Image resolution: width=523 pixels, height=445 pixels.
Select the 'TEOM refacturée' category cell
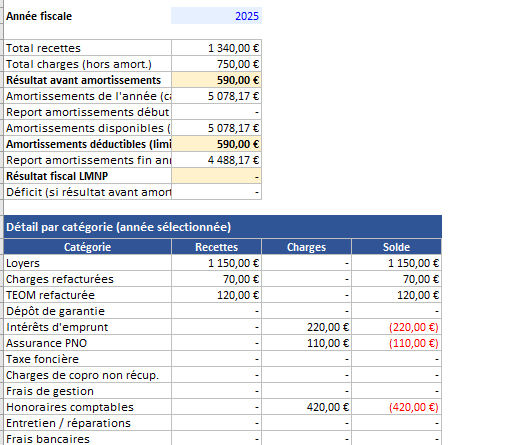(88, 295)
